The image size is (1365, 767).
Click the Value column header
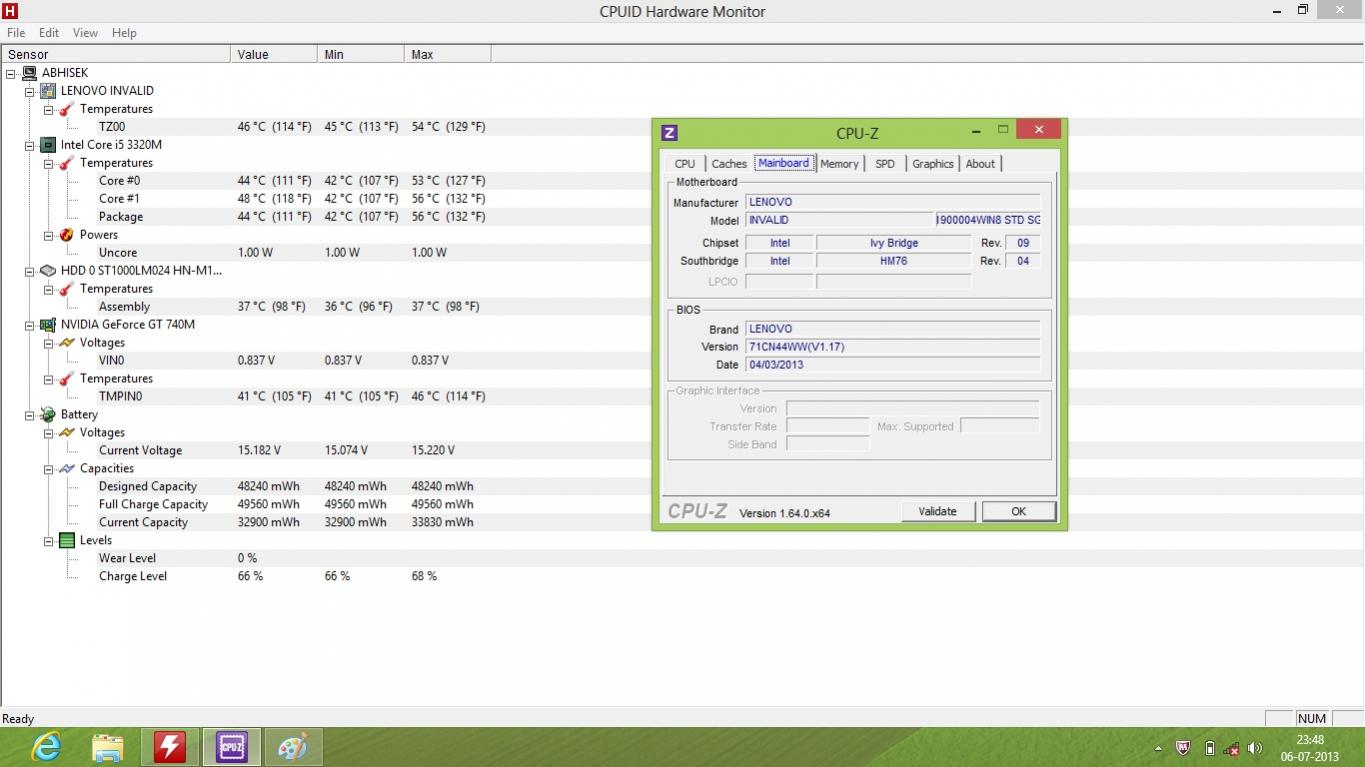[x=273, y=55]
